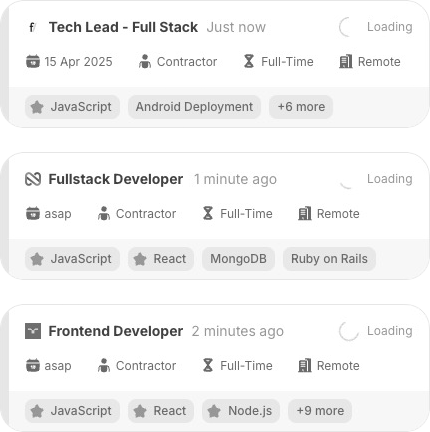This screenshot has height=432, width=430.
Task: Click the Tech Lead company logo icon
Action: 33,27
